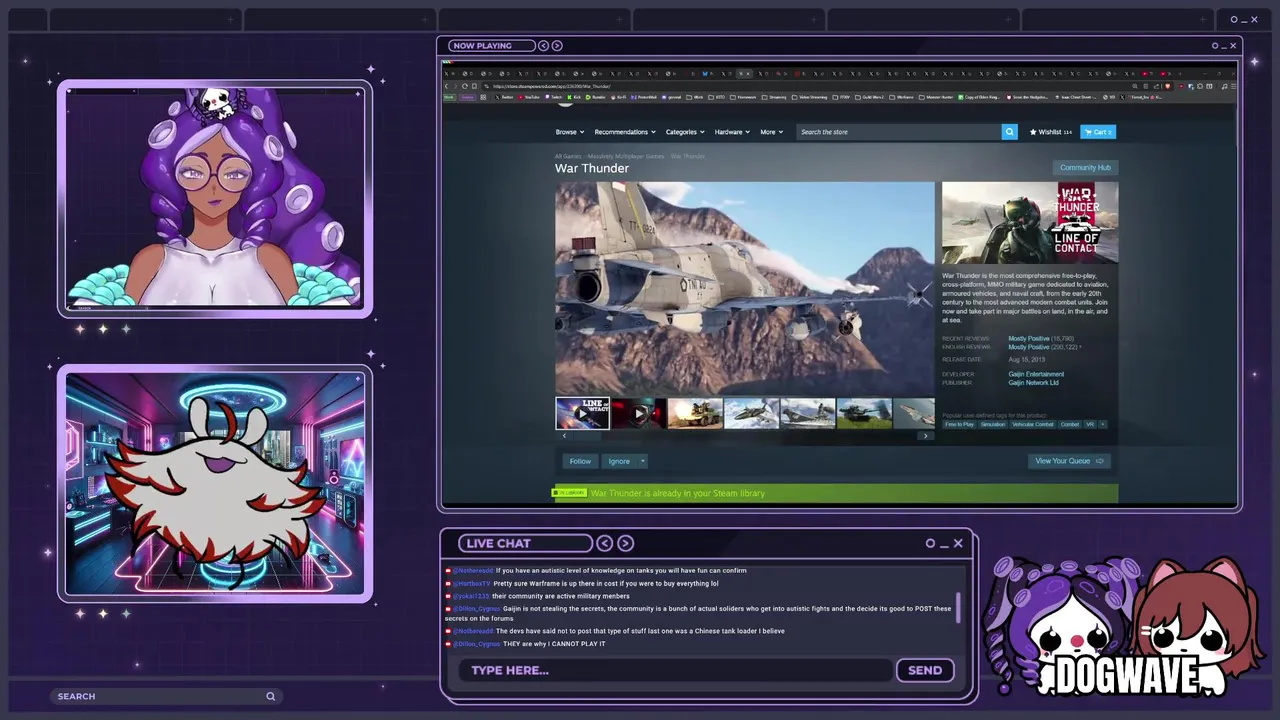Image resolution: width=1280 pixels, height=720 pixels.
Task: Click the Steam store search field
Action: pyautogui.click(x=899, y=132)
